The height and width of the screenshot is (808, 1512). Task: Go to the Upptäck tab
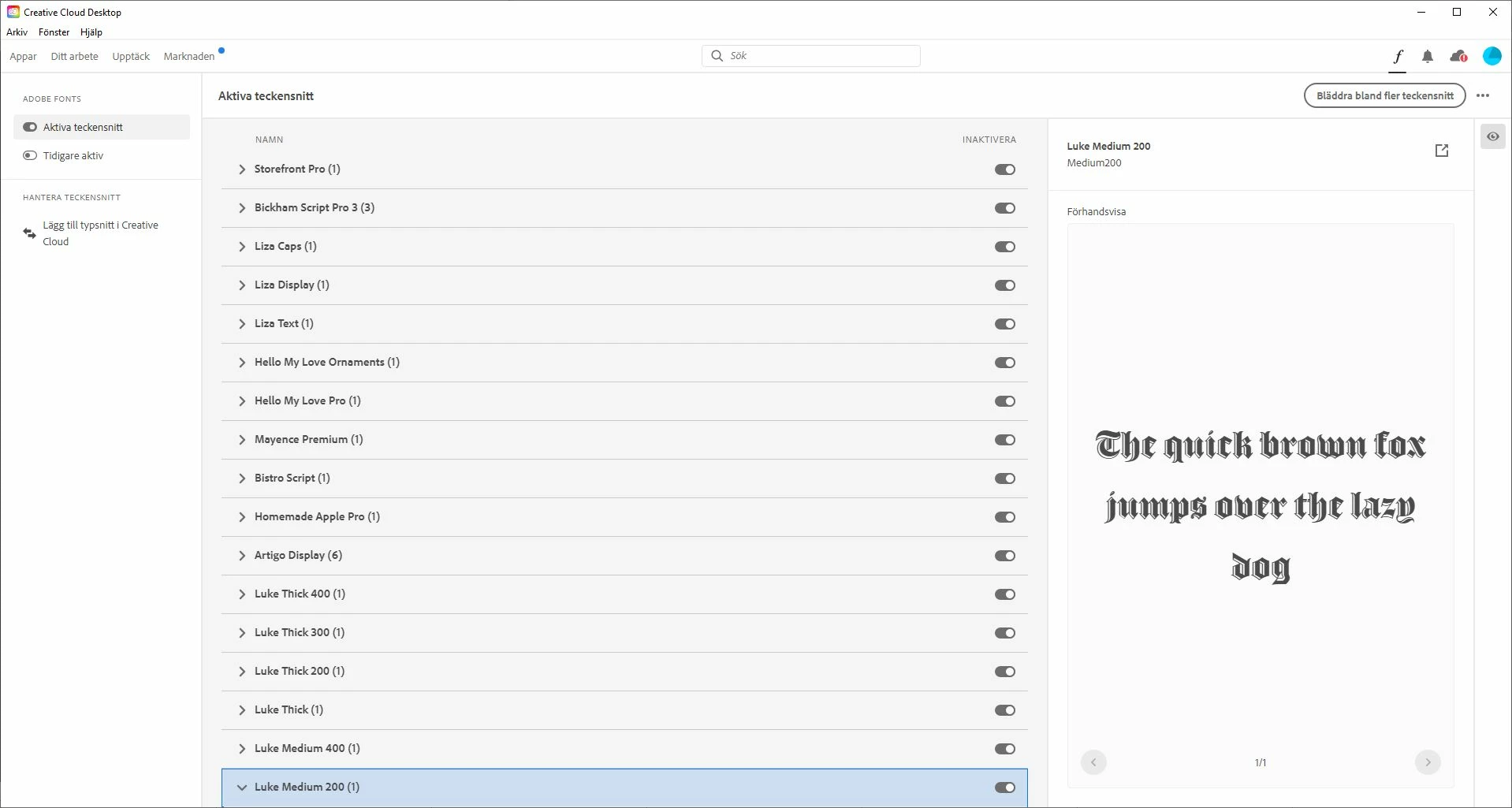pyautogui.click(x=131, y=56)
